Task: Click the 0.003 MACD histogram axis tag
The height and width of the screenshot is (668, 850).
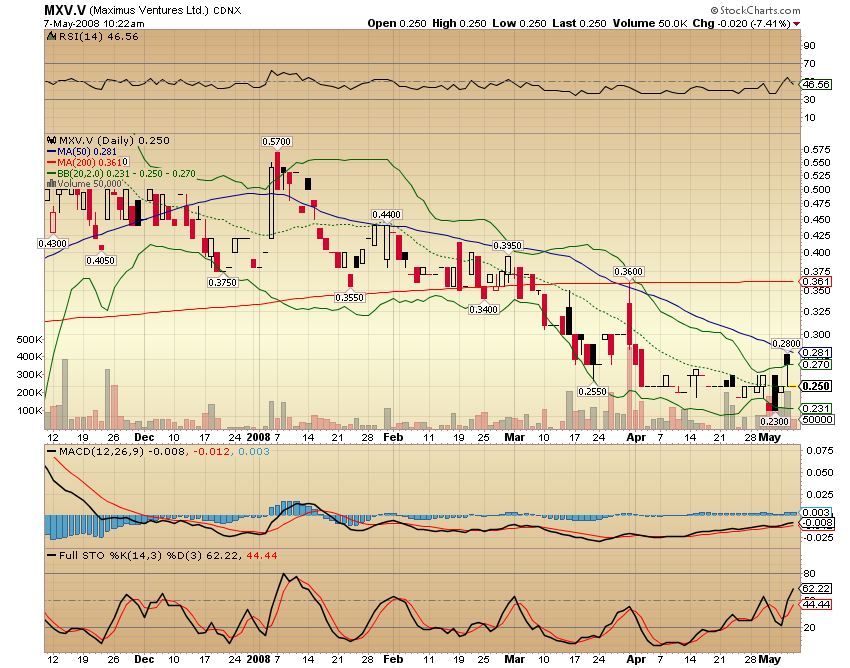Action: point(816,512)
